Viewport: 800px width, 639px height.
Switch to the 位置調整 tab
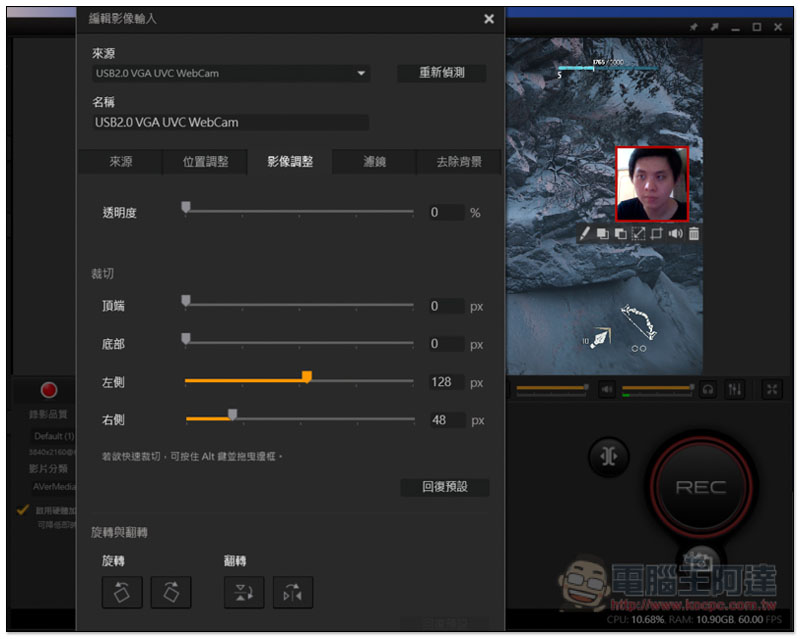205,162
